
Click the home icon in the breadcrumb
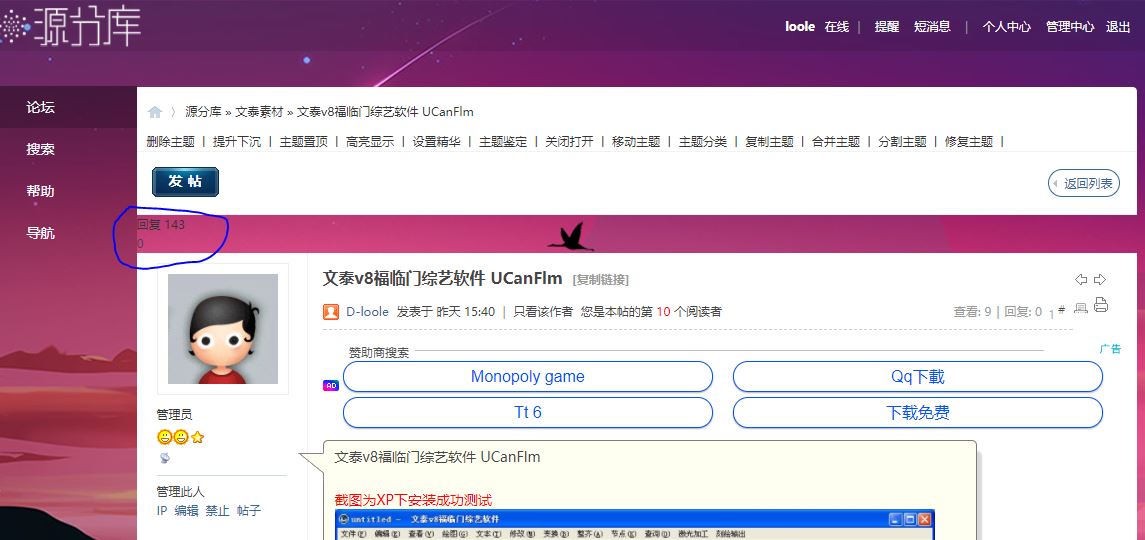point(155,112)
